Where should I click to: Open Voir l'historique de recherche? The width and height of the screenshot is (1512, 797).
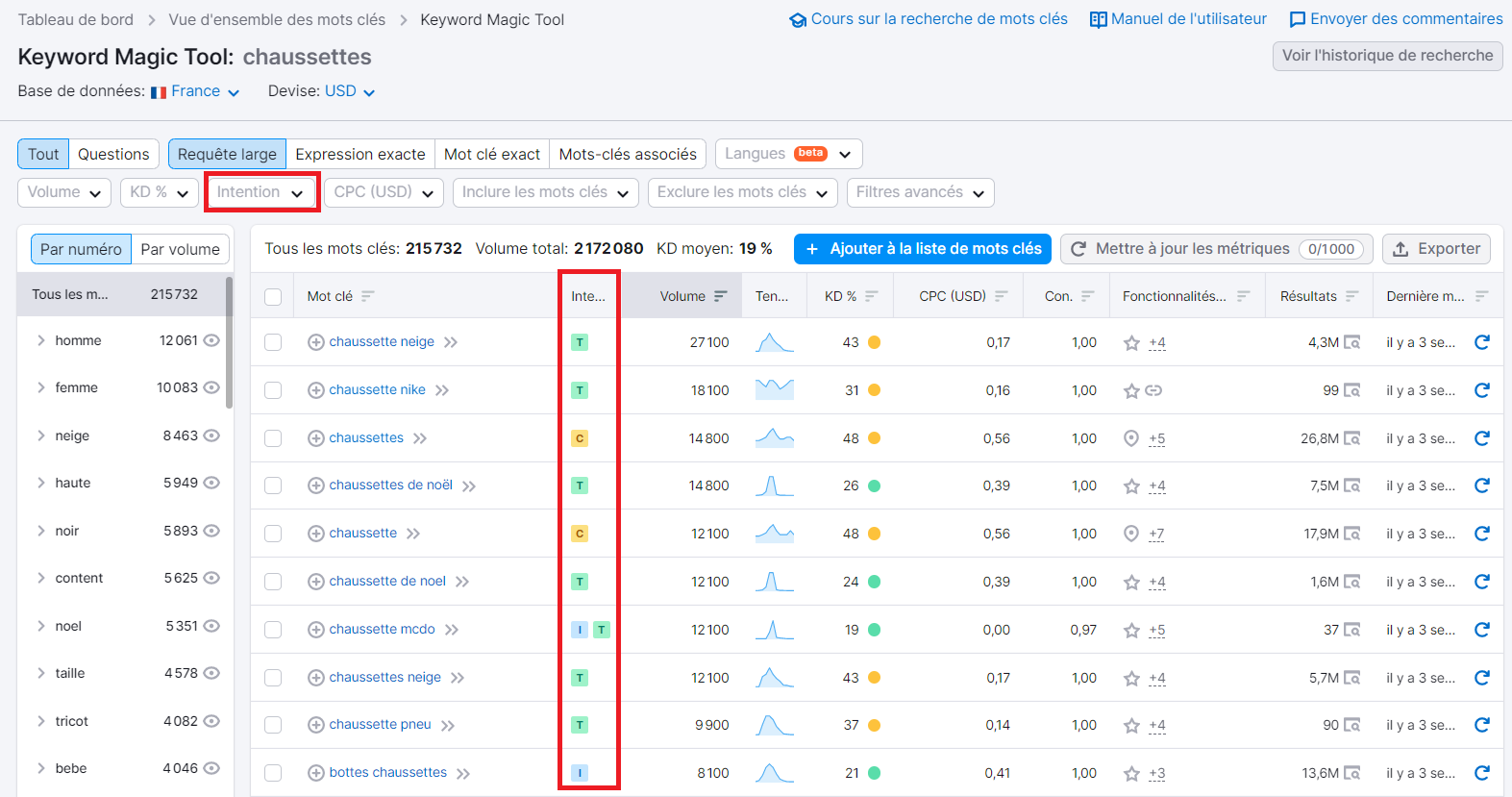[1387, 56]
